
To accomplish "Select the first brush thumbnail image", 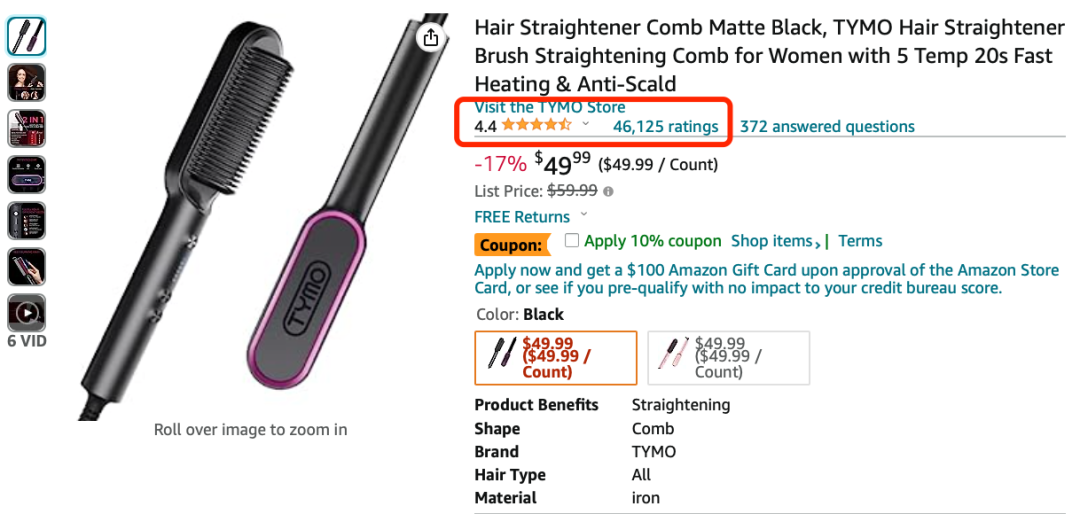I will click(x=26, y=37).
